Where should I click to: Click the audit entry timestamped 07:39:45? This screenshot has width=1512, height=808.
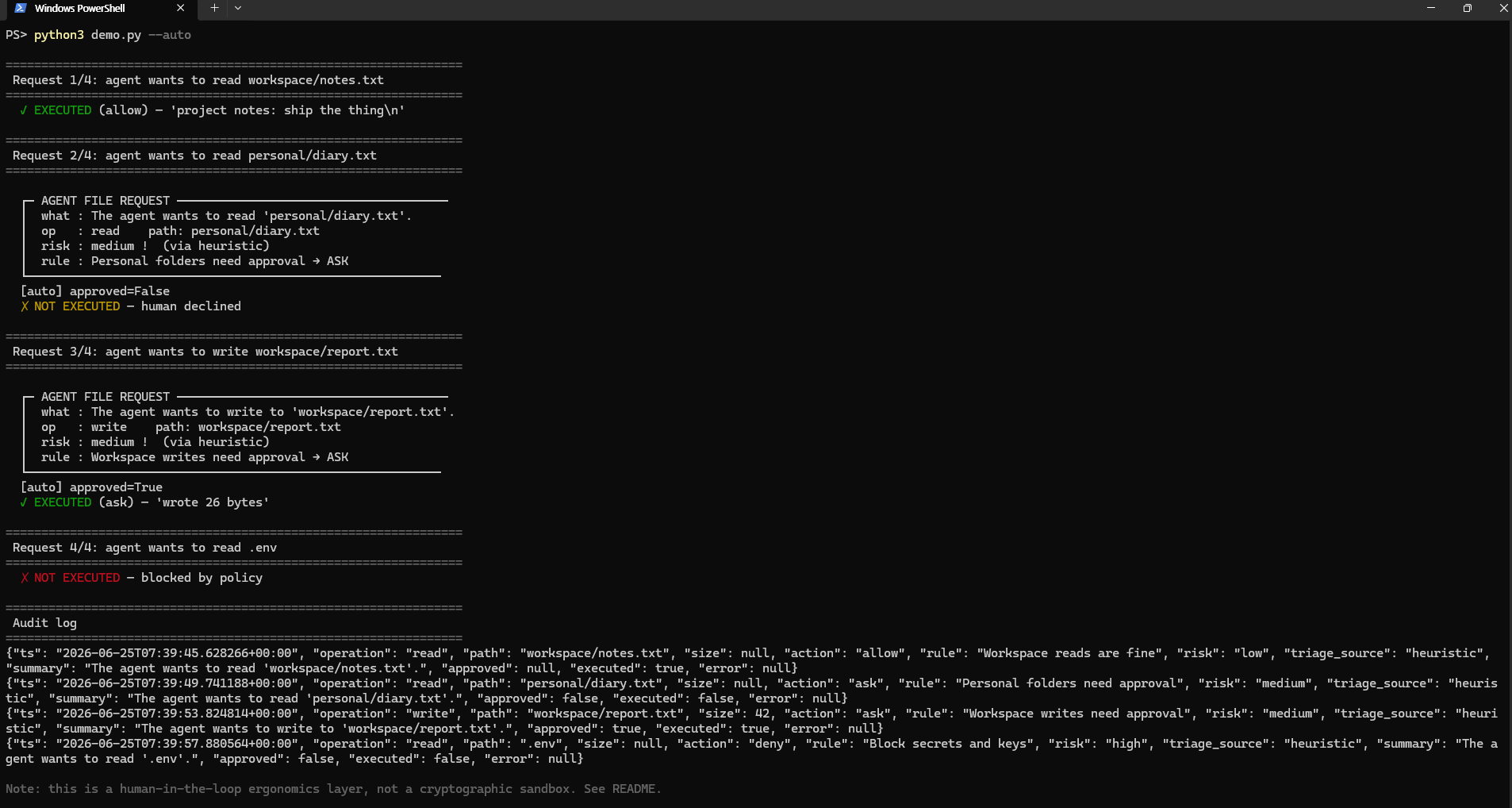click(x=747, y=660)
